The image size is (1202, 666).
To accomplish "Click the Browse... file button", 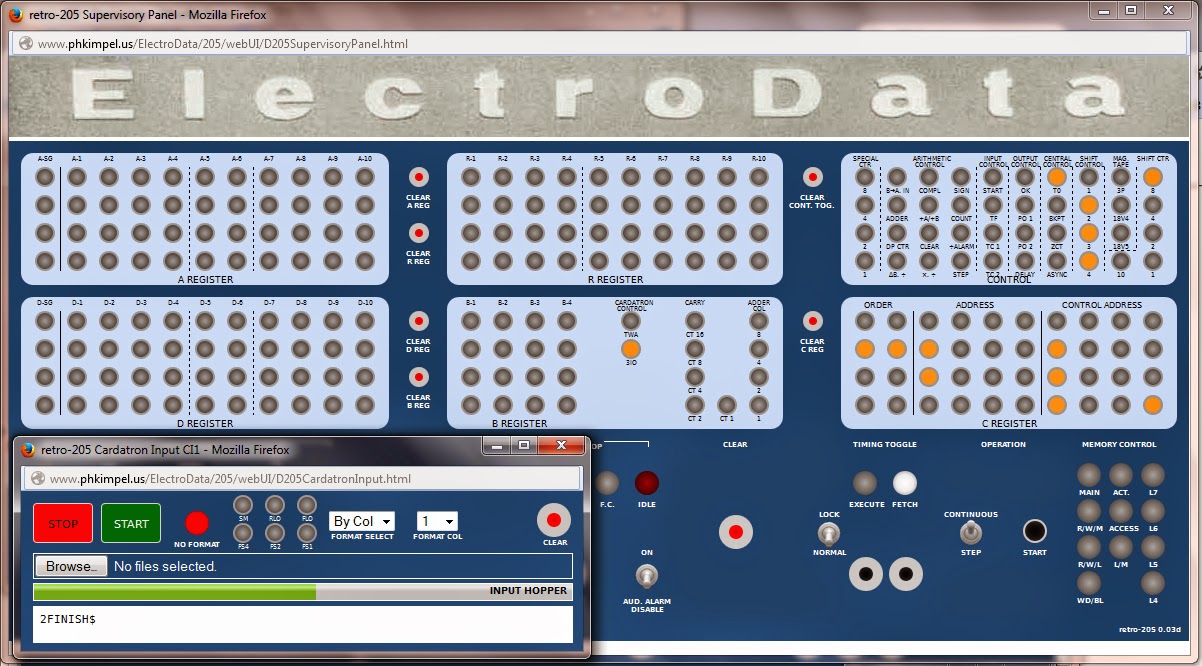I will tap(71, 566).
